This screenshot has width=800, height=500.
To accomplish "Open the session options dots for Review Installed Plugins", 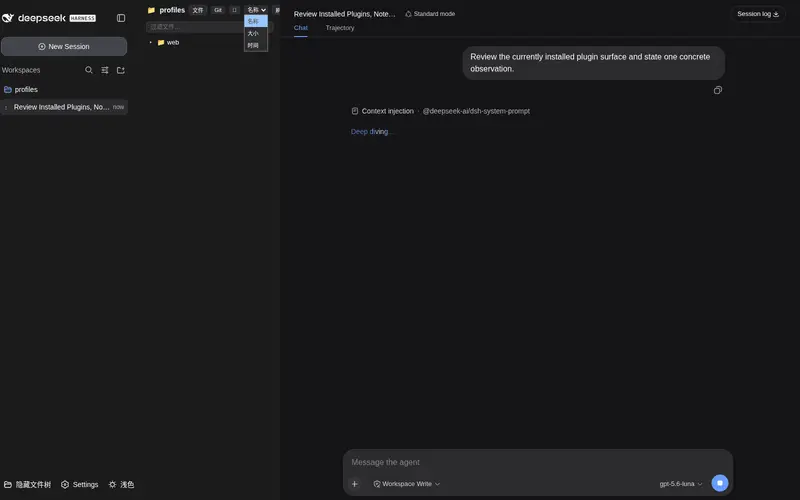I will point(6,107).
